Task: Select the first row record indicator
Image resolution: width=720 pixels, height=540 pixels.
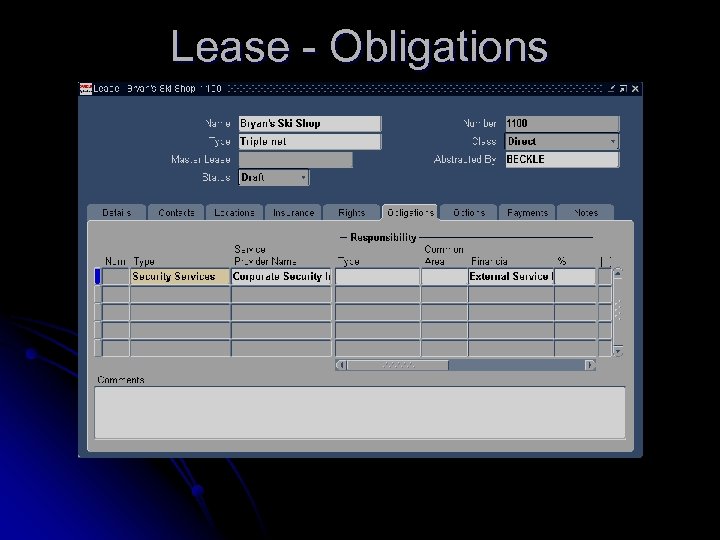Action: [97, 276]
